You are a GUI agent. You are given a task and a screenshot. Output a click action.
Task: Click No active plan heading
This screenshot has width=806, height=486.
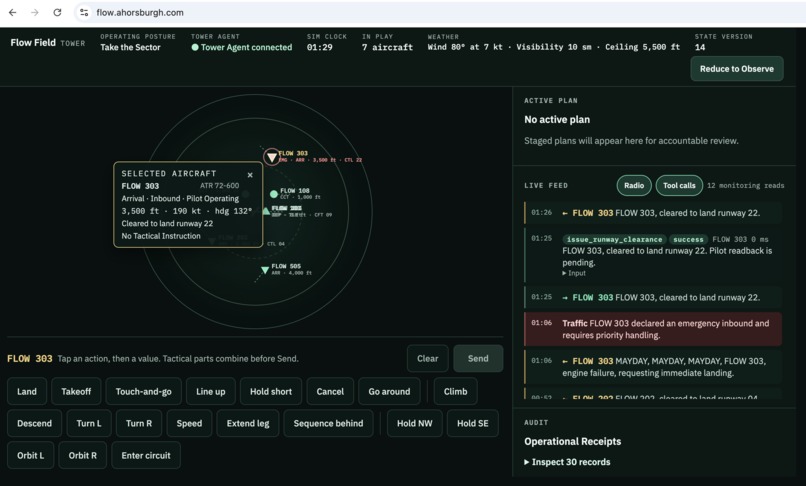tap(557, 119)
